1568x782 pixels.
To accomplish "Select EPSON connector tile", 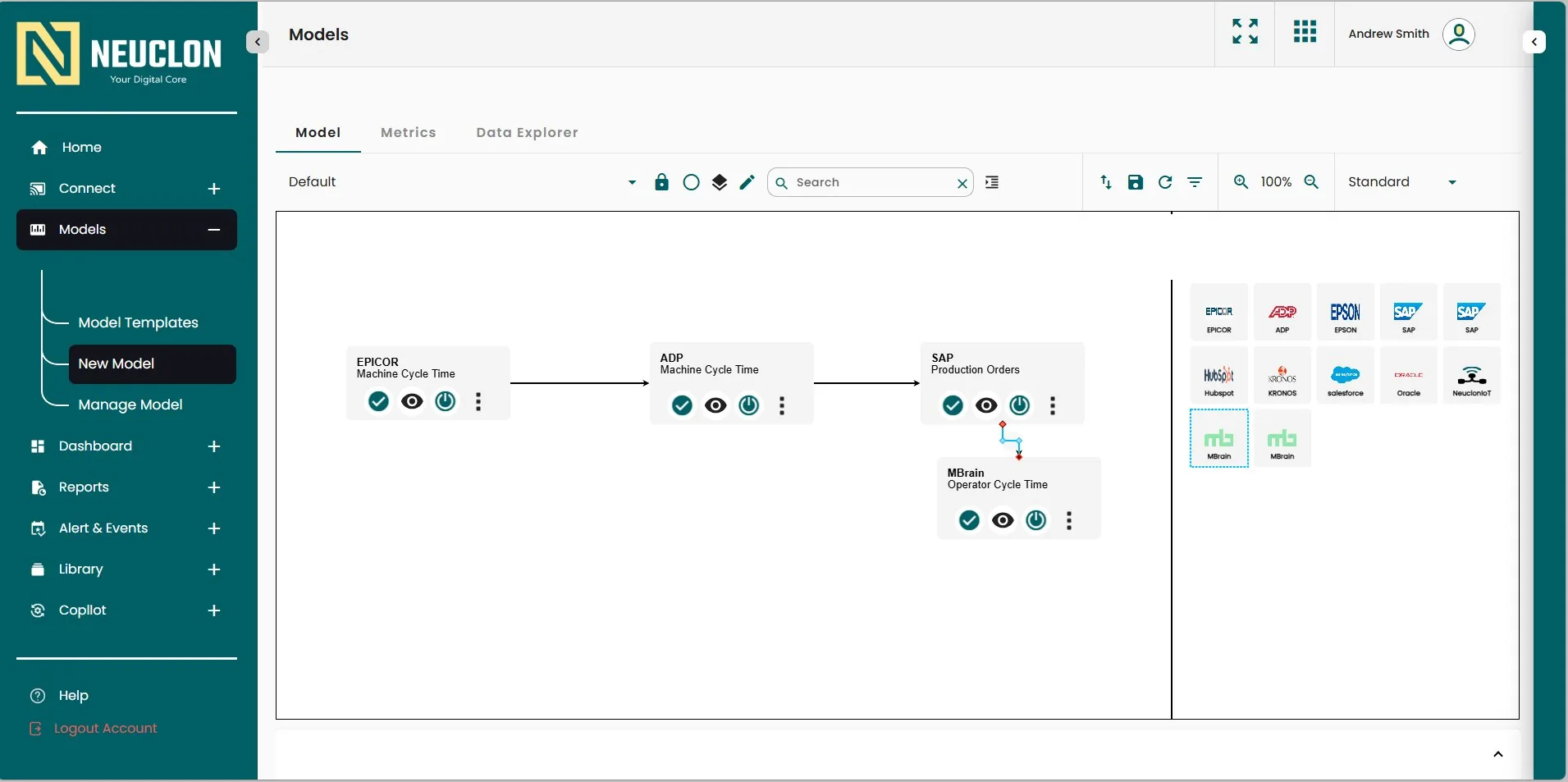I will (1346, 312).
